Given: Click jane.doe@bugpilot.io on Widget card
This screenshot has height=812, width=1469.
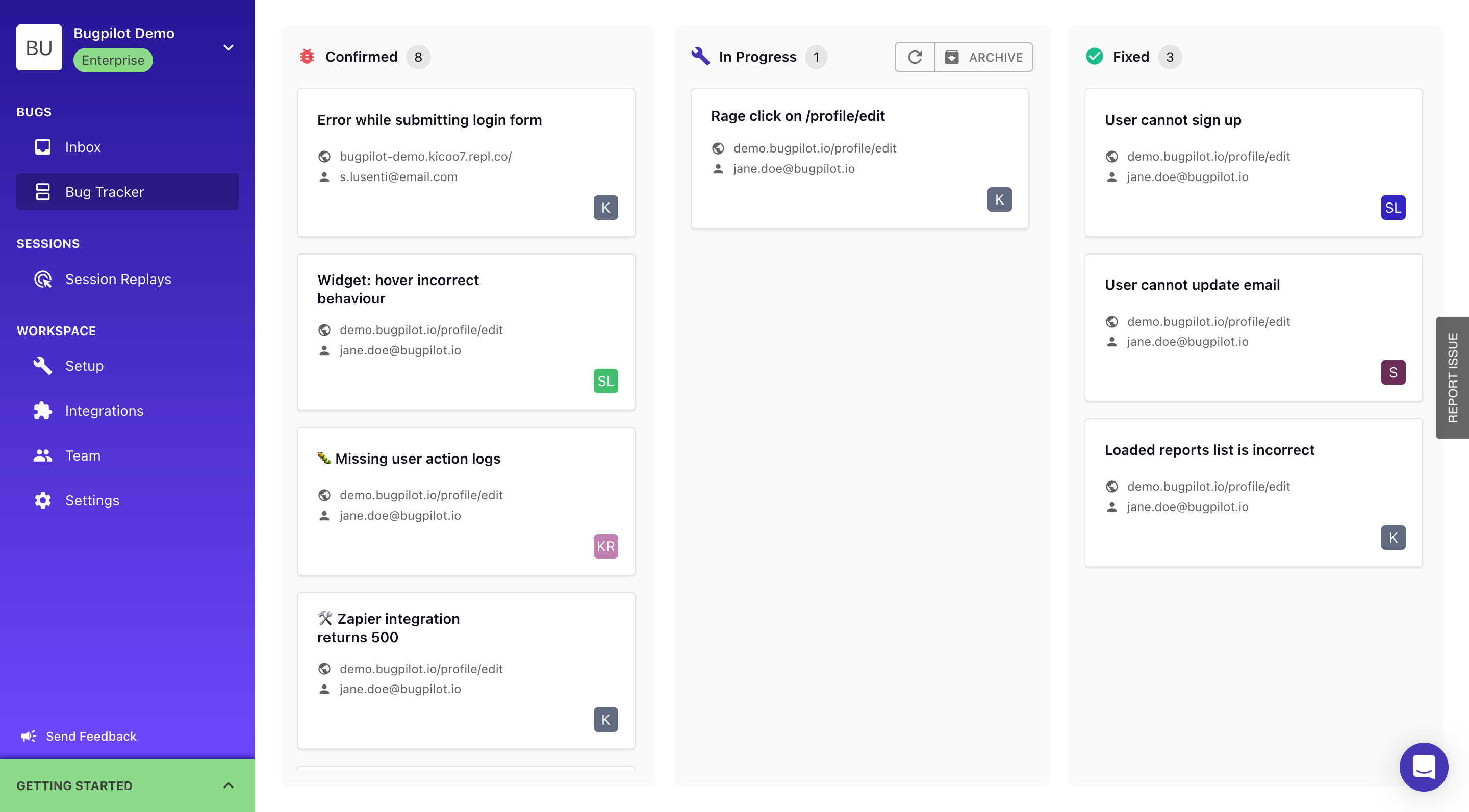Looking at the screenshot, I should tap(400, 350).
